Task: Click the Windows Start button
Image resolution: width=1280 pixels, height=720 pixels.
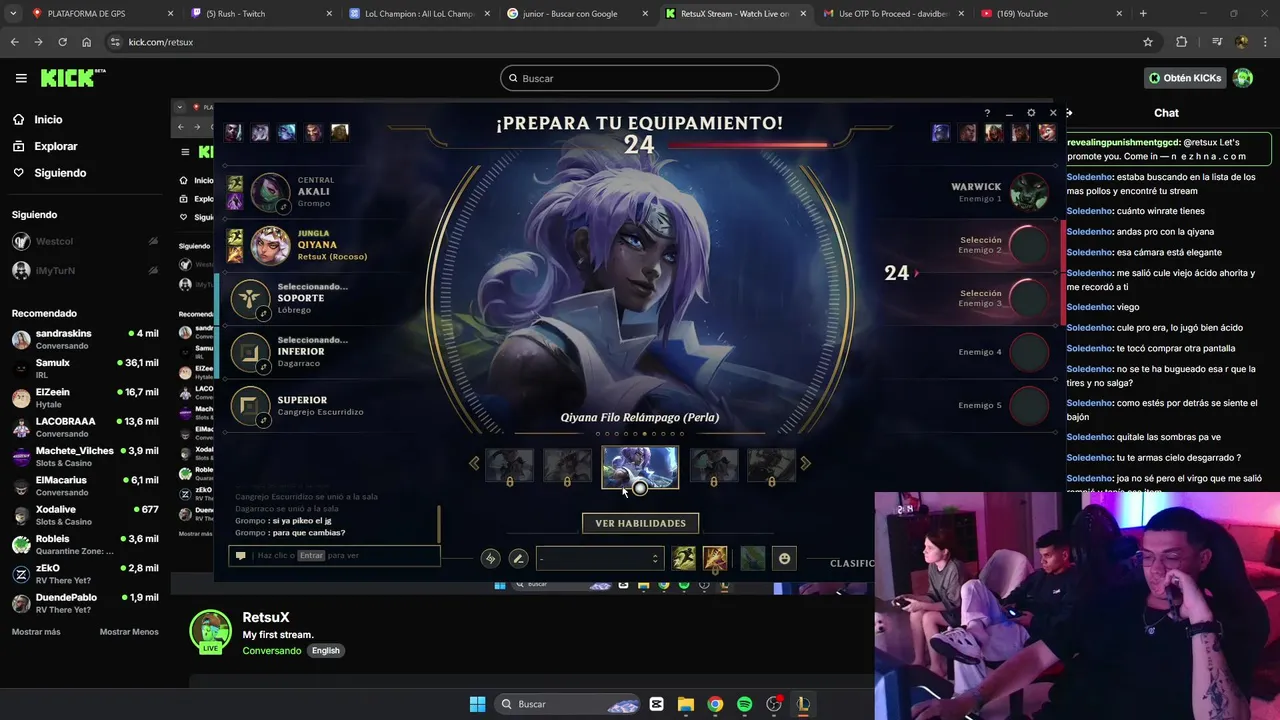Action: point(477,704)
